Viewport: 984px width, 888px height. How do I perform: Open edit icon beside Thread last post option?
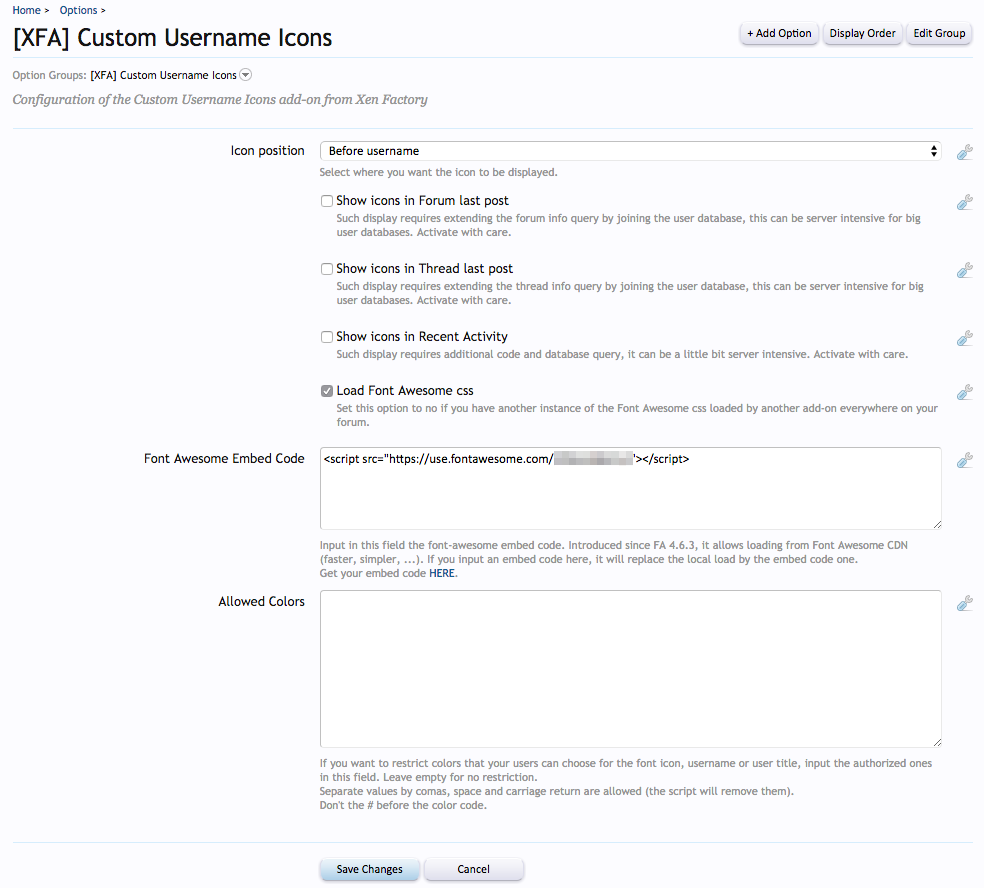pyautogui.click(x=965, y=270)
